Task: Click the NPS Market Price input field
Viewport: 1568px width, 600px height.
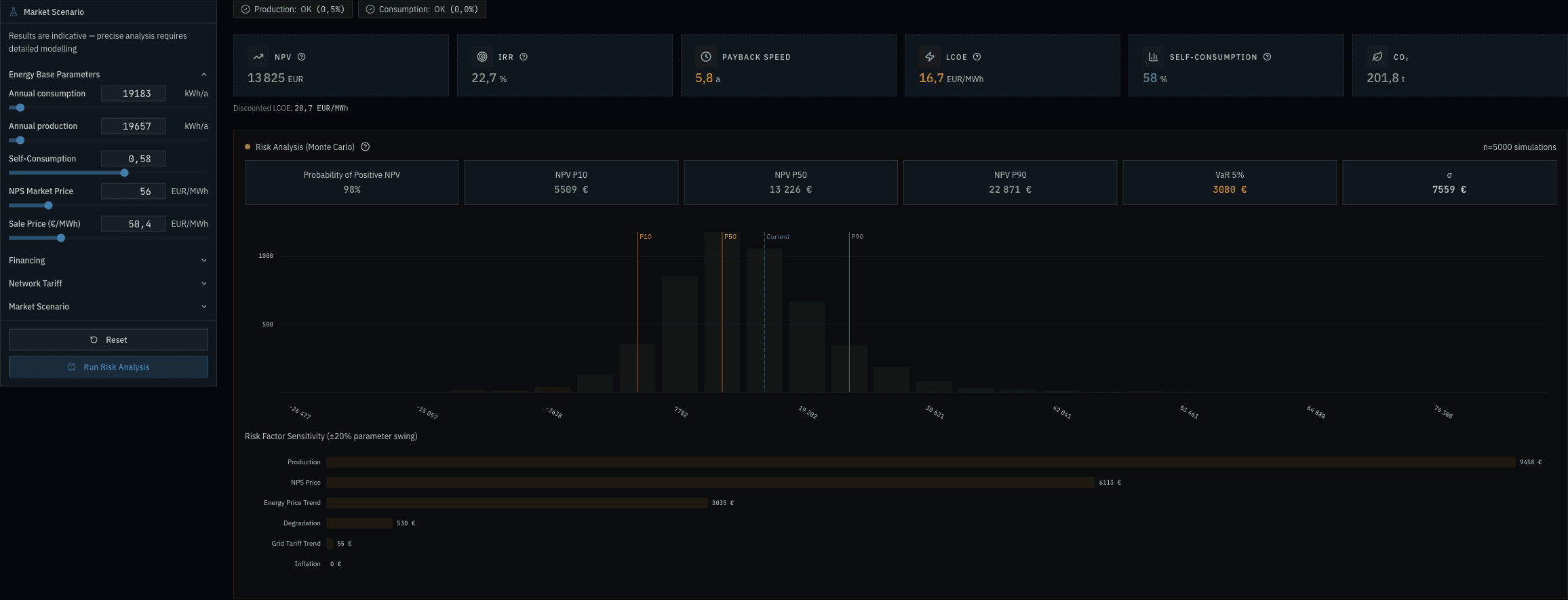Action: click(134, 191)
